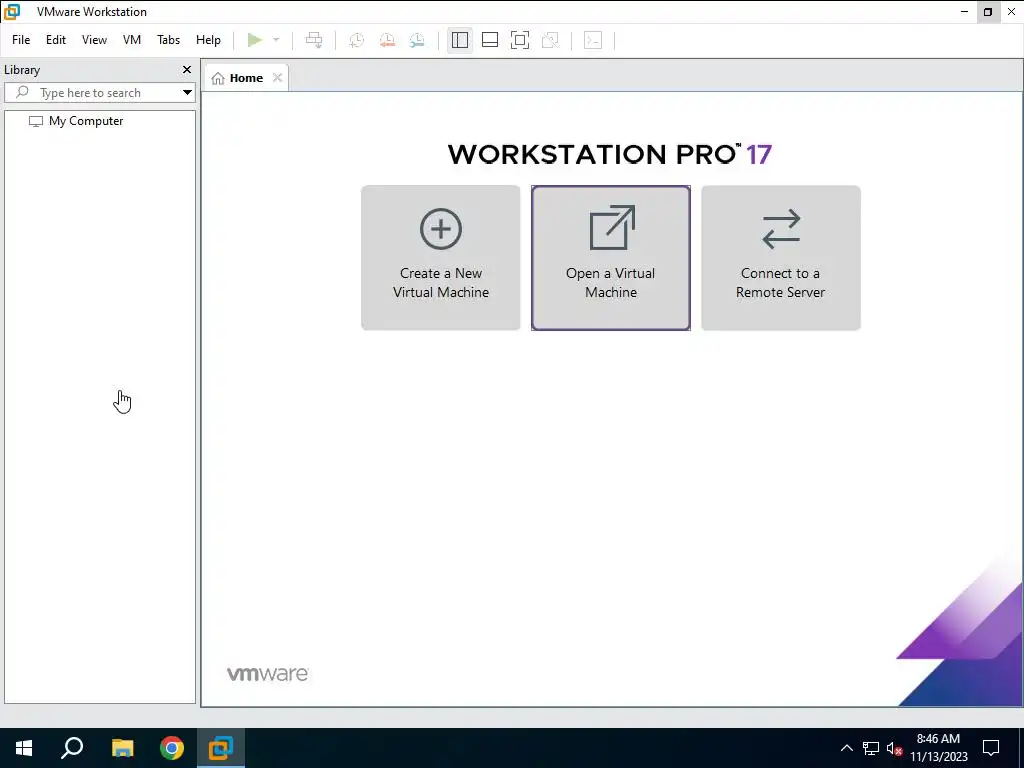Viewport: 1024px width, 768px height.
Task: Open the View menu
Action: point(94,40)
